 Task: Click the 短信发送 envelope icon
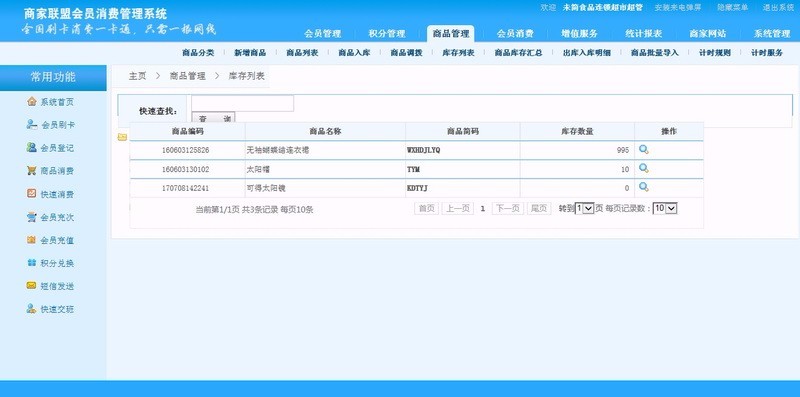coord(32,286)
